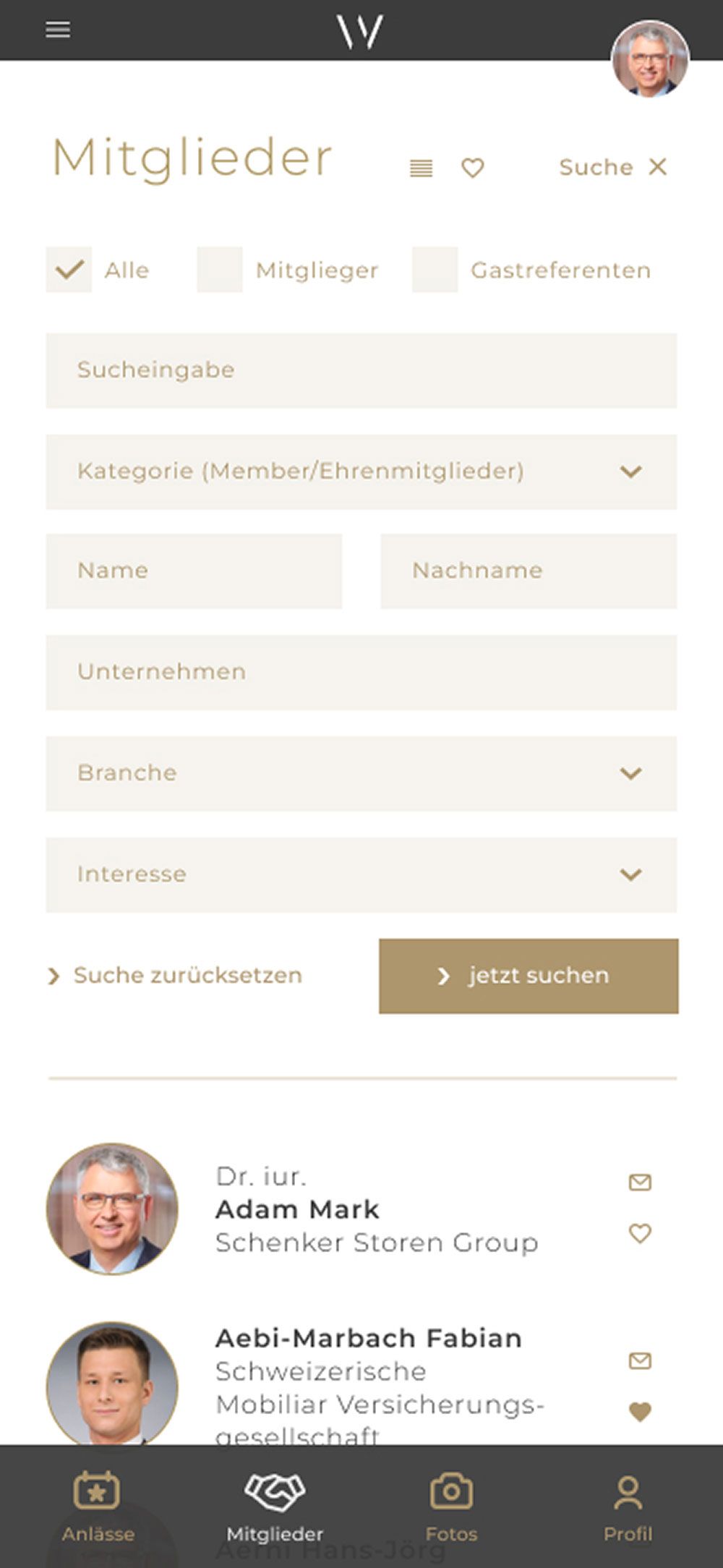Enable the Gastreferenten checkbox
Viewport: 723px width, 1568px height.
pos(435,270)
